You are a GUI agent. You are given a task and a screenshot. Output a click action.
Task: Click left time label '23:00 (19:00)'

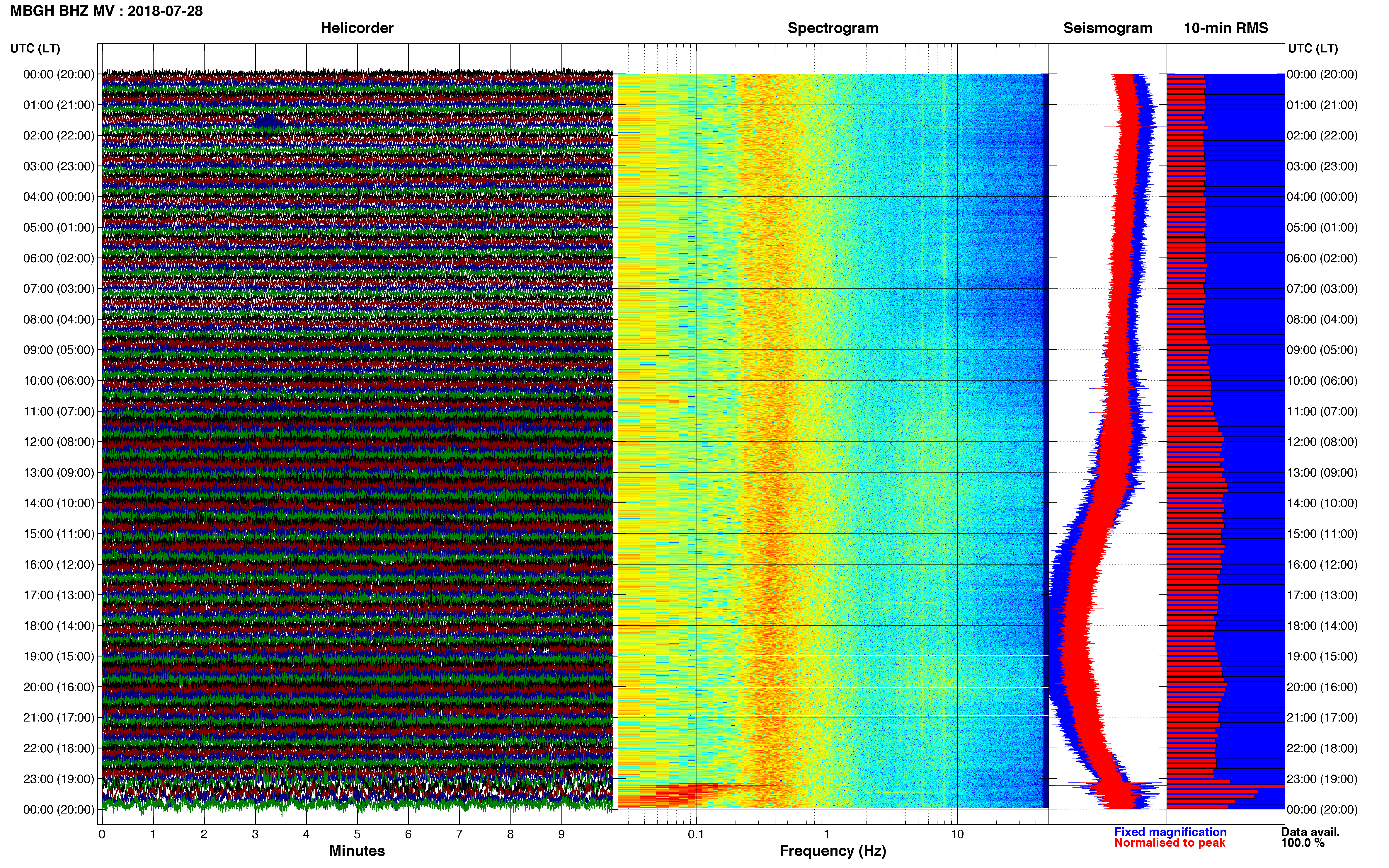[59, 779]
